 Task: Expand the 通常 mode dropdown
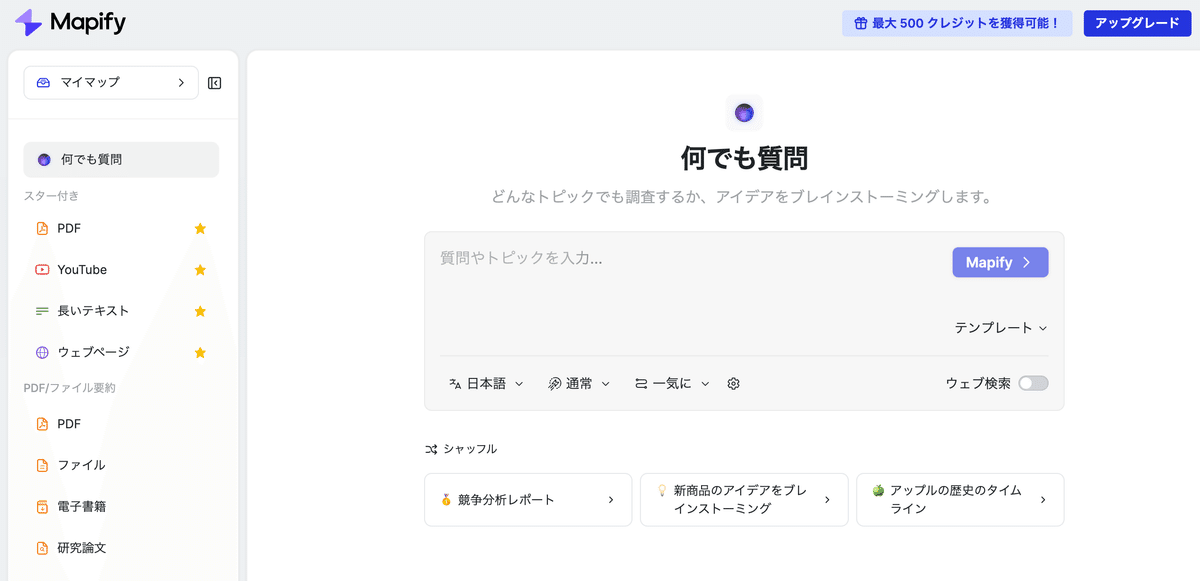coord(579,383)
